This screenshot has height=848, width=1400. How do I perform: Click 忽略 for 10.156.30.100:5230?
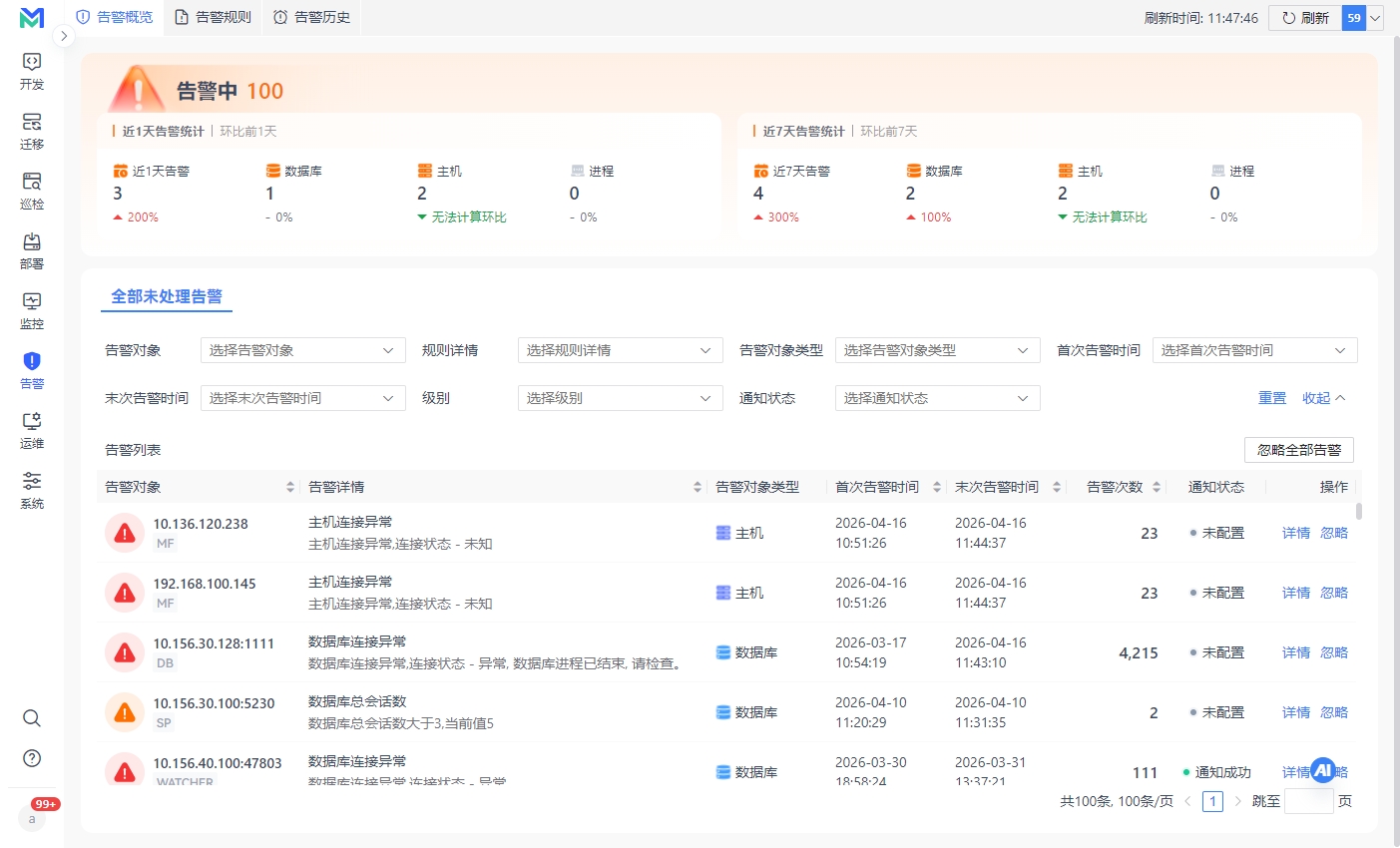tap(1334, 712)
